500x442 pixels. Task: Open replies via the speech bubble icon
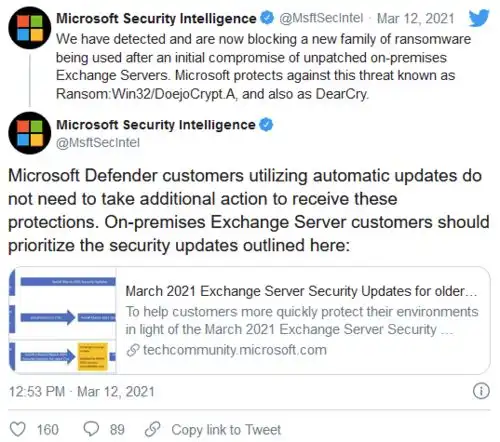(x=91, y=429)
